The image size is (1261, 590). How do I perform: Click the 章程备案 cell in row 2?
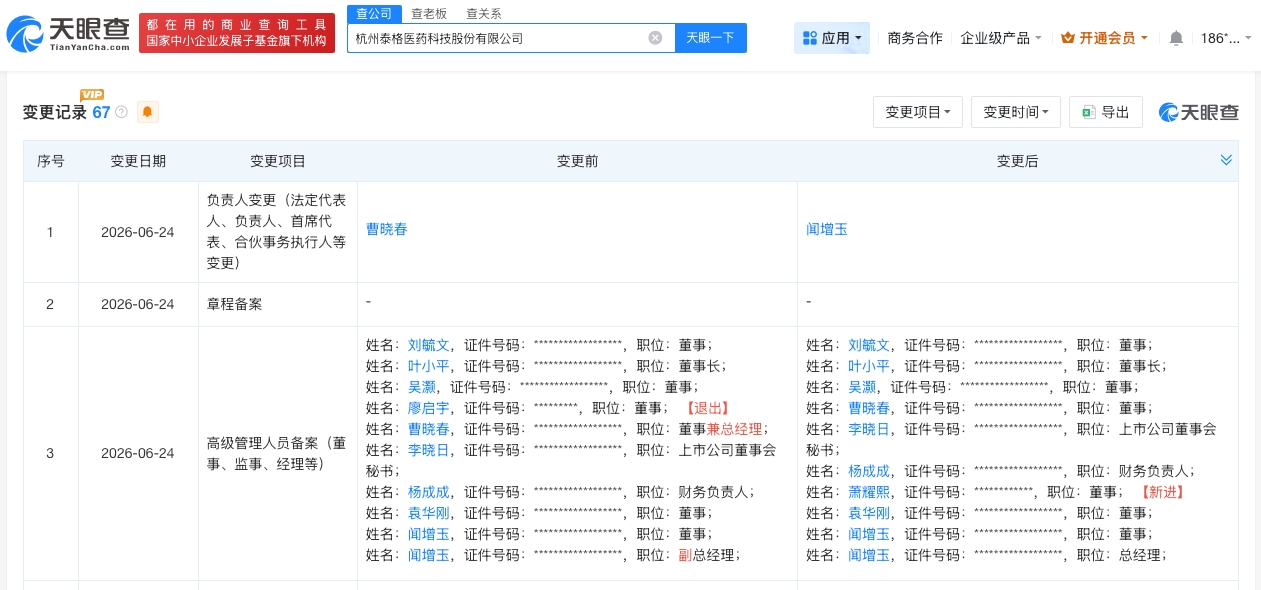[278, 304]
